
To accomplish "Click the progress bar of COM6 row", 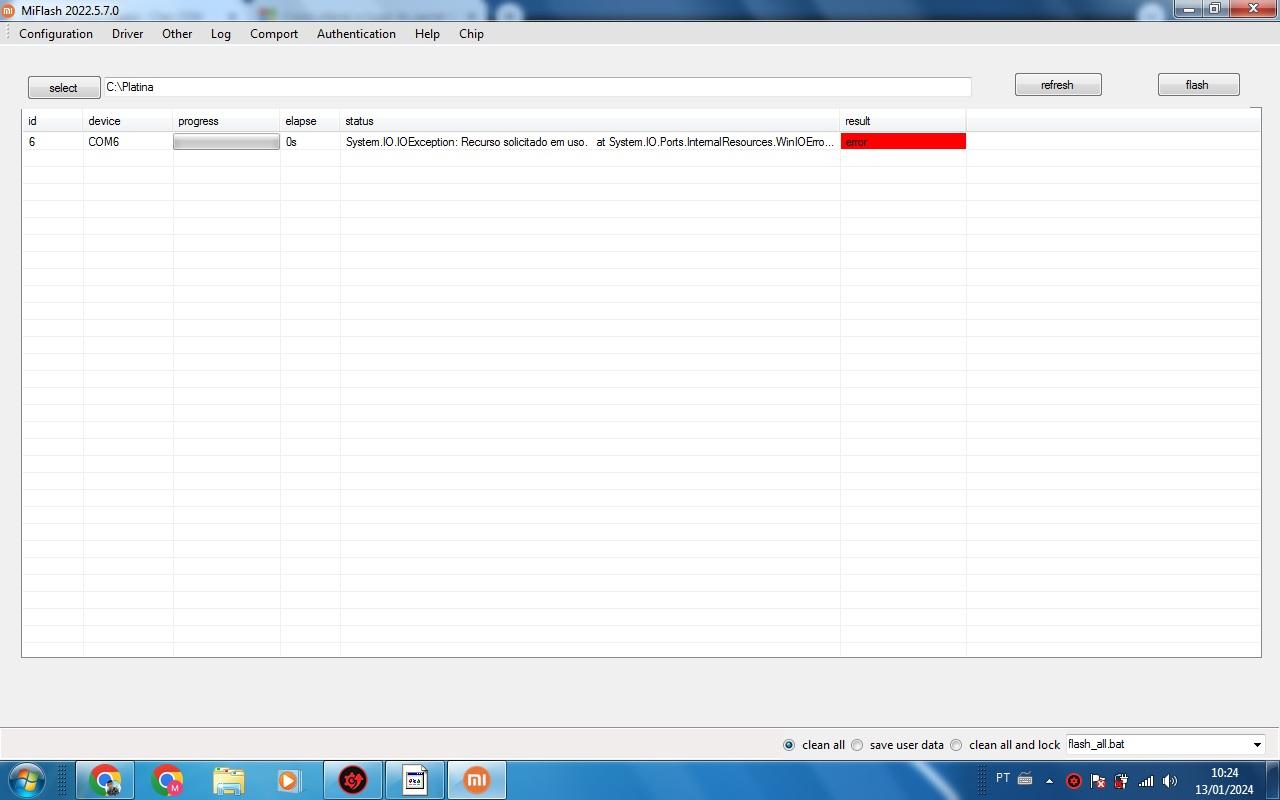I will (227, 142).
